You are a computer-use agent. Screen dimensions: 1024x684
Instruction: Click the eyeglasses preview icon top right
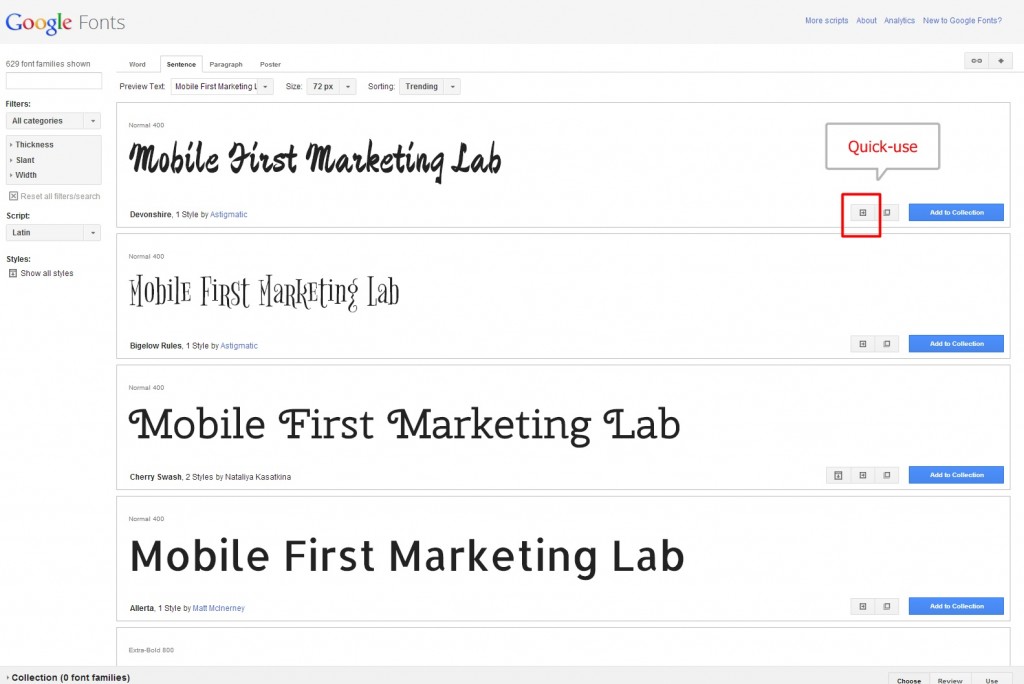coord(976,61)
